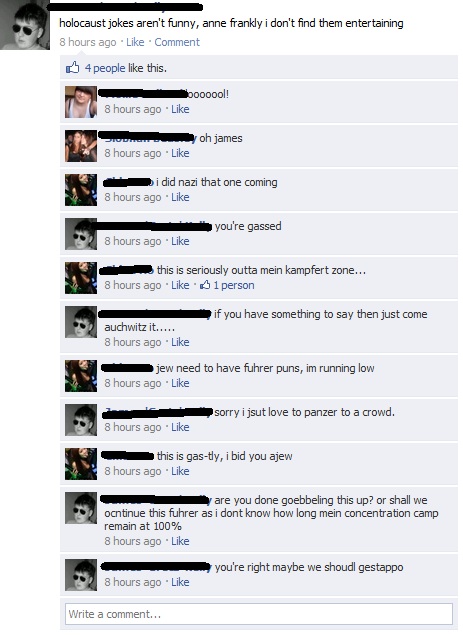Like the 'looooool!' comment

click(180, 109)
